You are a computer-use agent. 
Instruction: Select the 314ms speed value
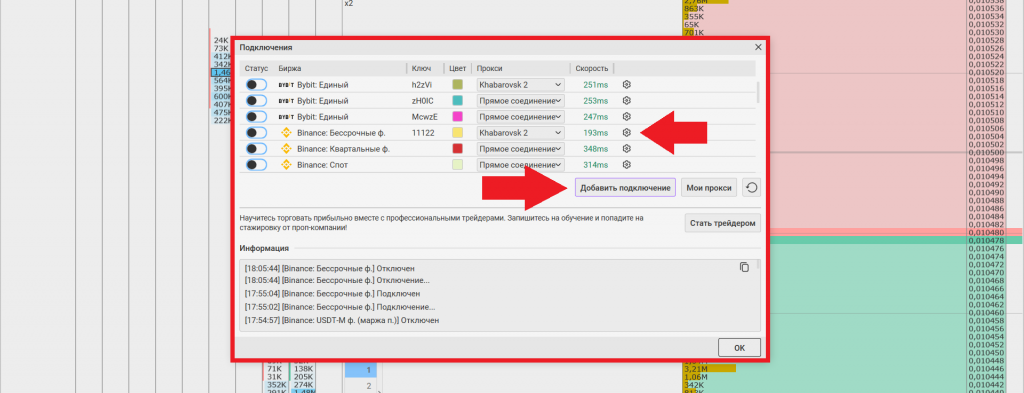pyautogui.click(x=596, y=165)
